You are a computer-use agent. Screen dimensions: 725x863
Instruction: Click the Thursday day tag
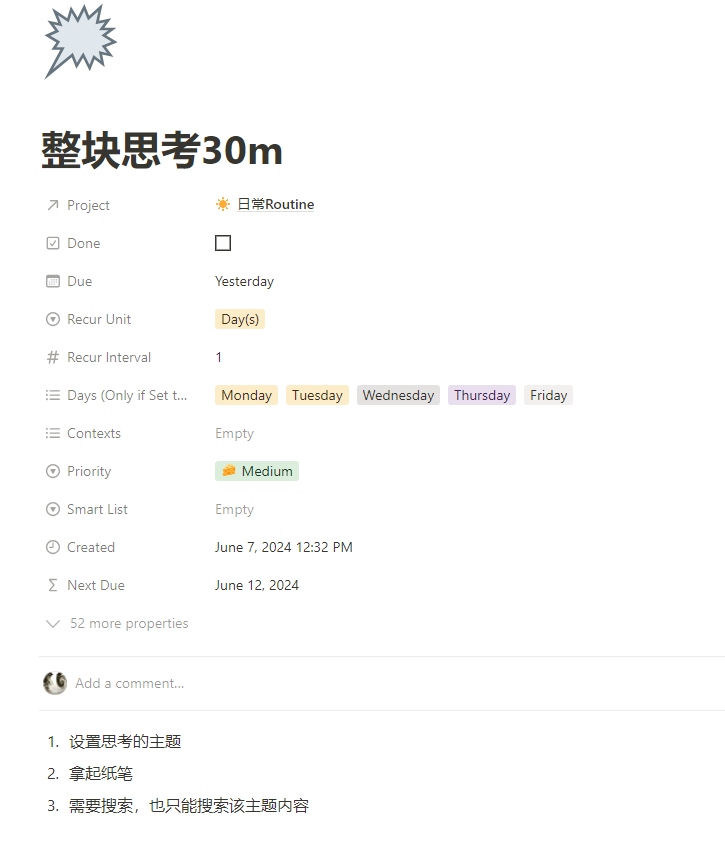click(482, 395)
